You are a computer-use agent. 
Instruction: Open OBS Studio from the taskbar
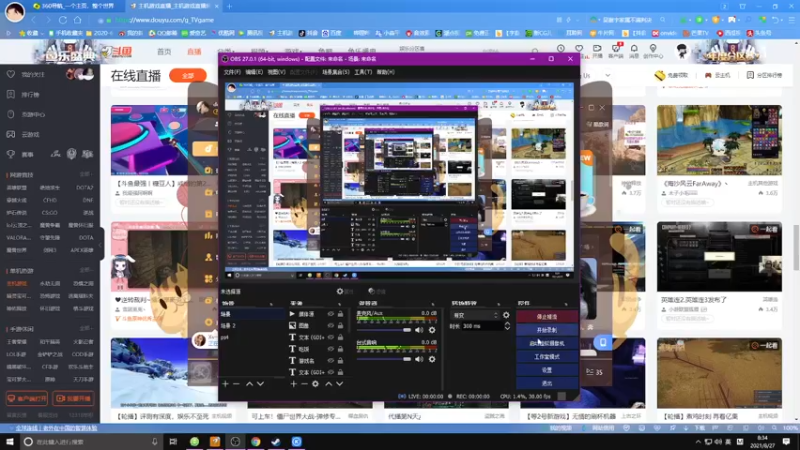tap(235, 441)
